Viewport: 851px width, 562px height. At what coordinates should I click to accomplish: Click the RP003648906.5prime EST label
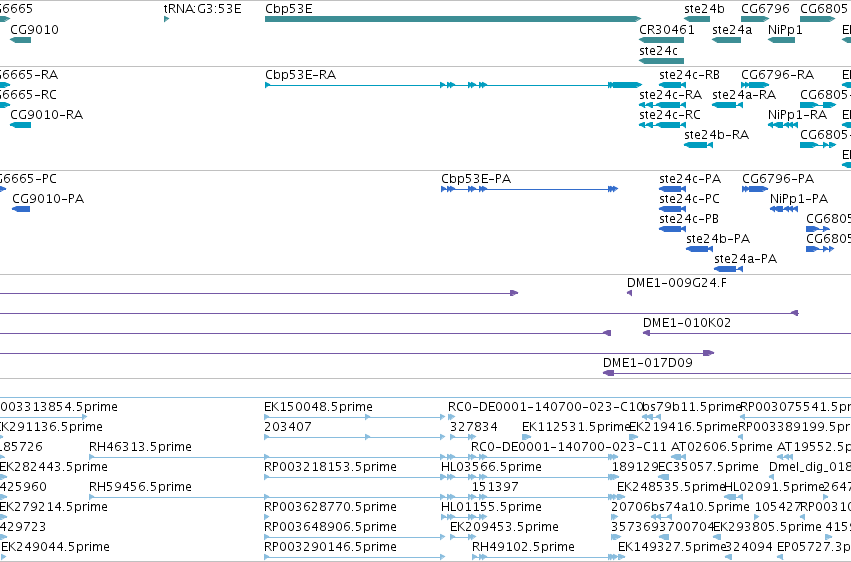click(x=331, y=527)
